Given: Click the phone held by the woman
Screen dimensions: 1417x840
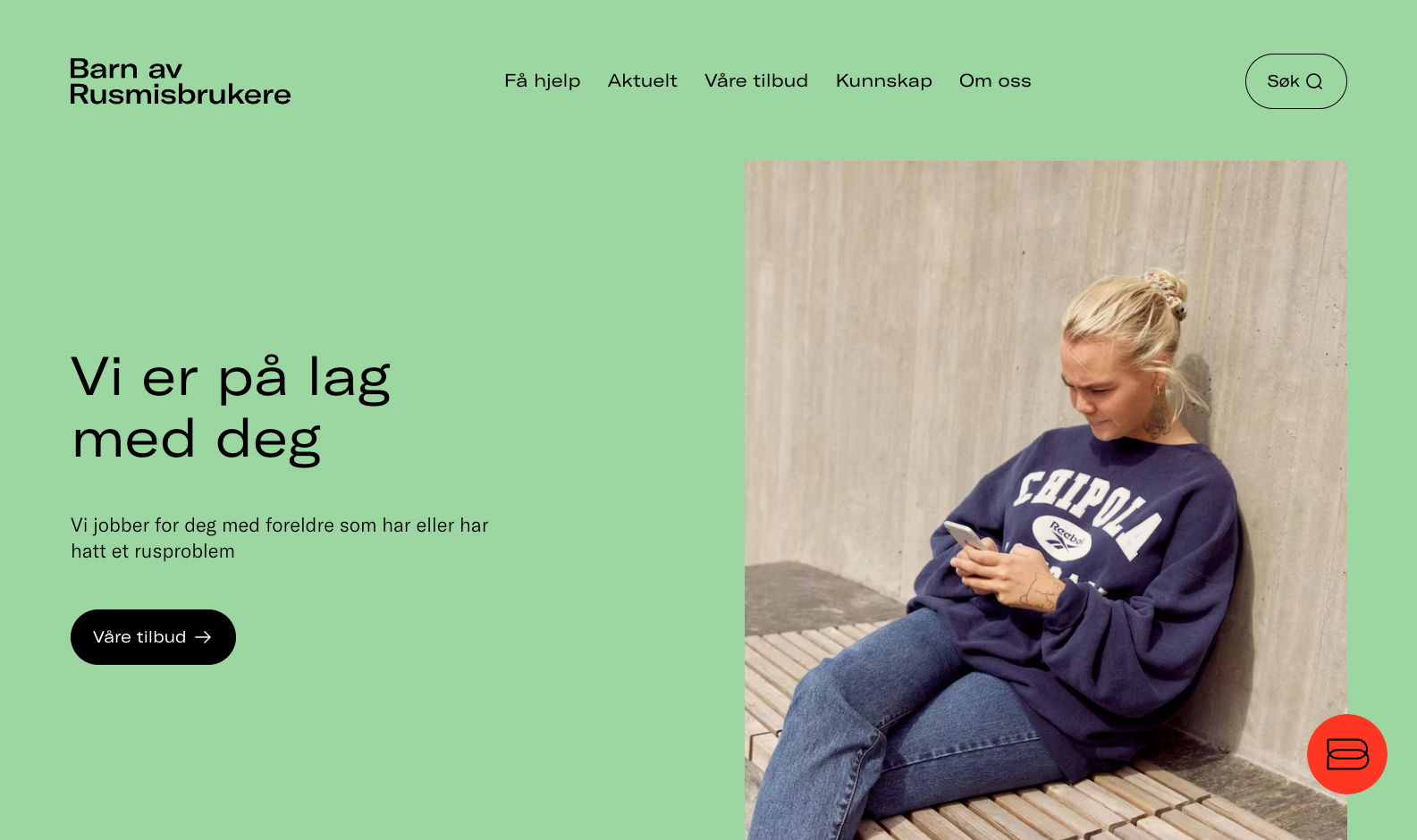Looking at the screenshot, I should coord(965,535).
